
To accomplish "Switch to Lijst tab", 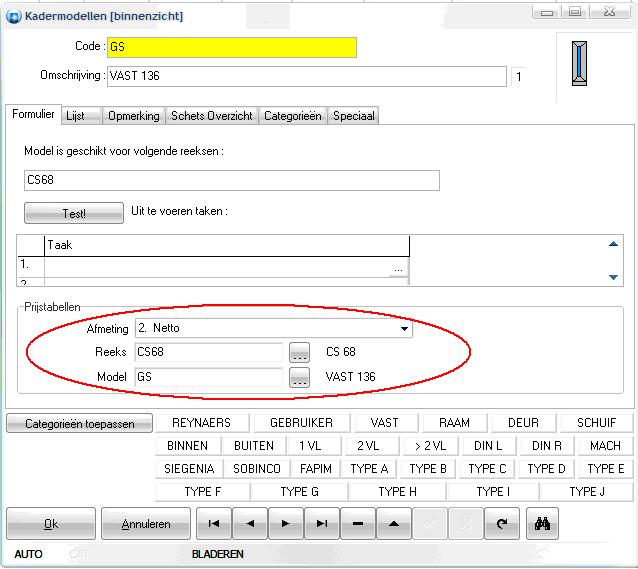I will coord(81,116).
